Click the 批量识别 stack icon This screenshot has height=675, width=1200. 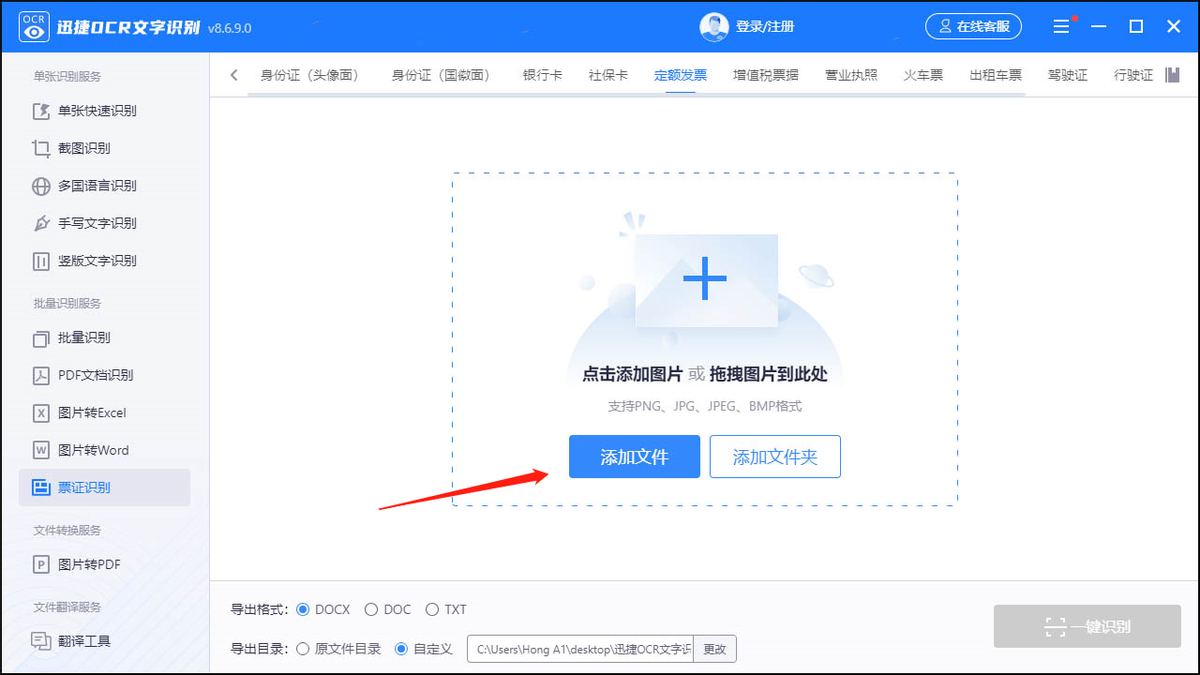(x=41, y=338)
